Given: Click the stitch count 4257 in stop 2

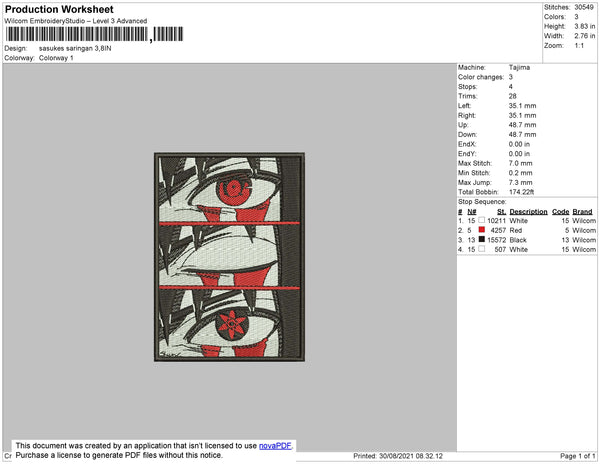Looking at the screenshot, I should [x=498, y=230].
